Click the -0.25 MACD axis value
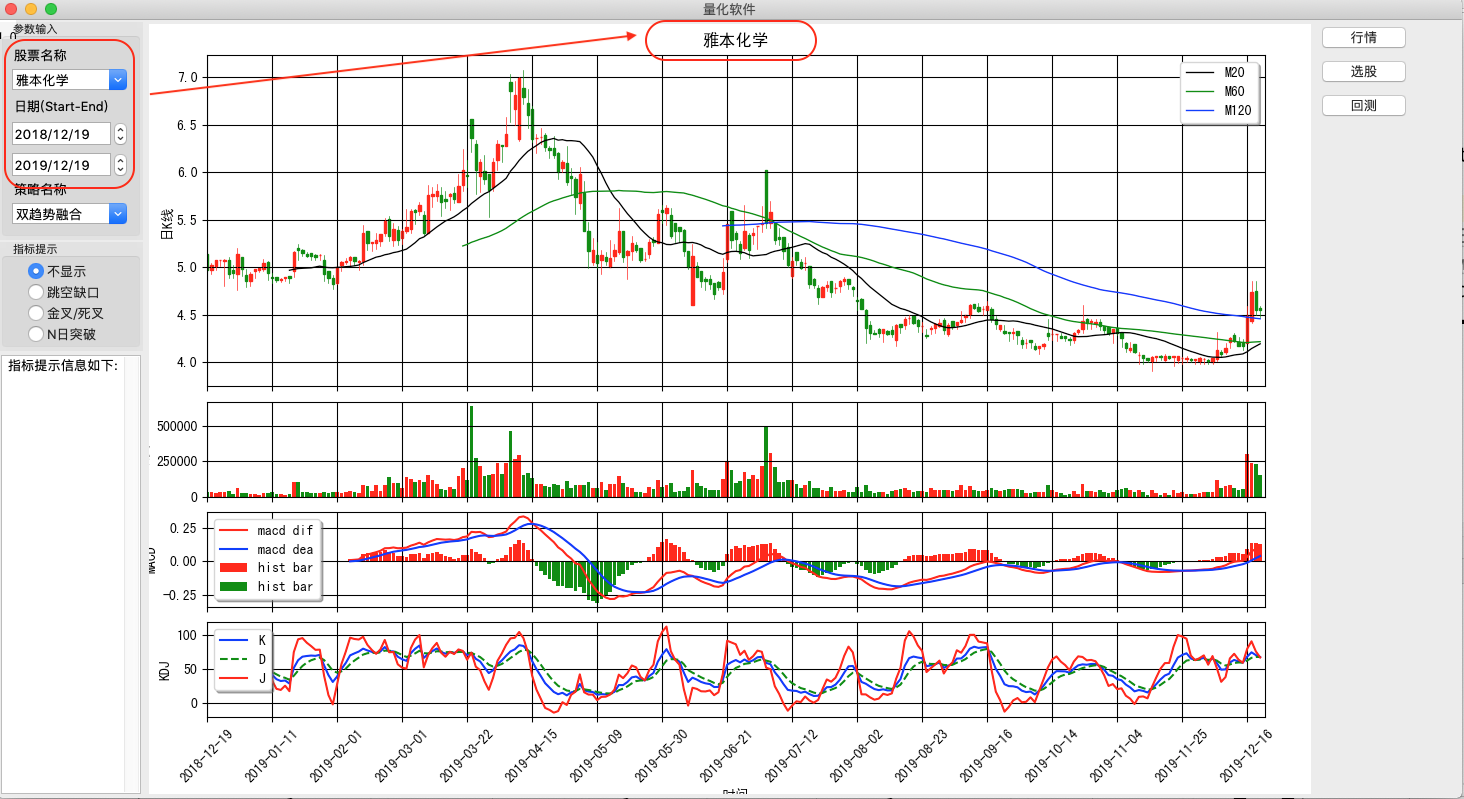The image size is (1464, 799). [181, 595]
